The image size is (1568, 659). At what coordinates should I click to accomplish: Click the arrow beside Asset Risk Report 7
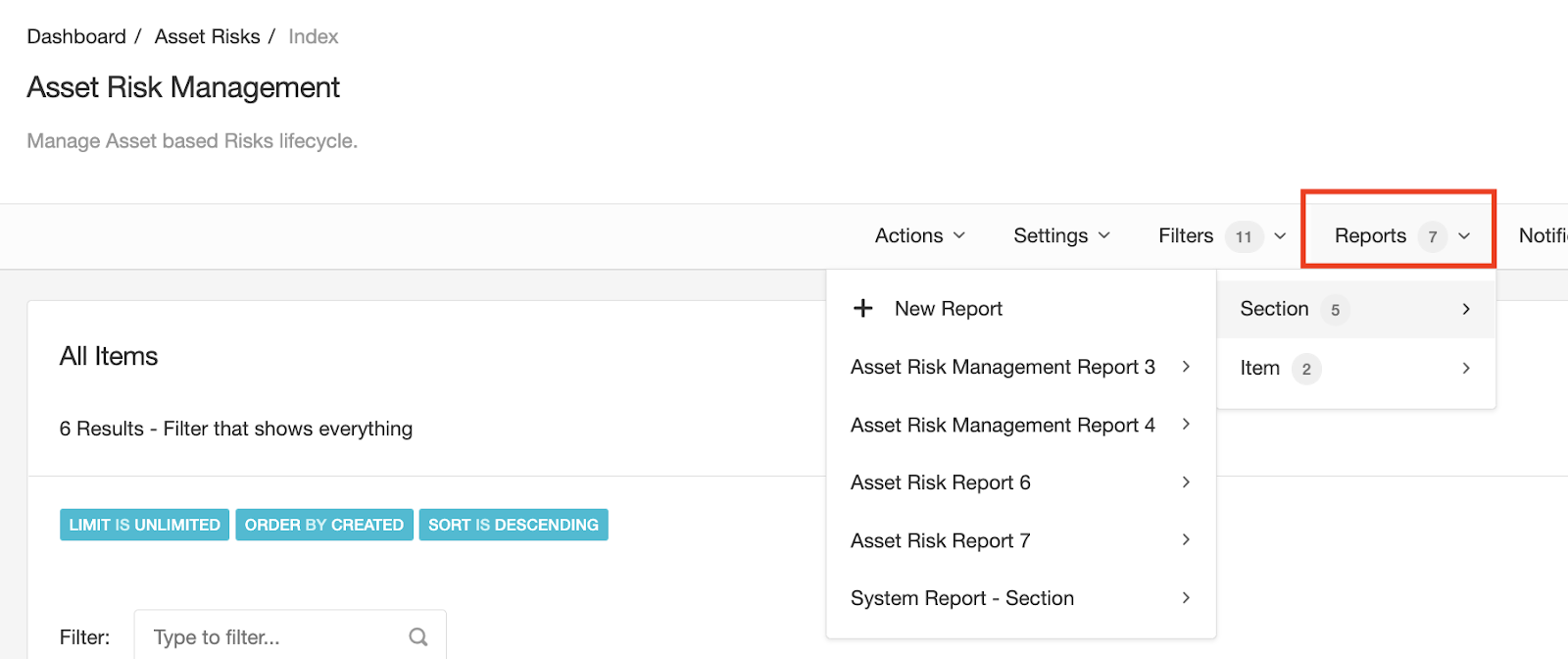click(1186, 540)
